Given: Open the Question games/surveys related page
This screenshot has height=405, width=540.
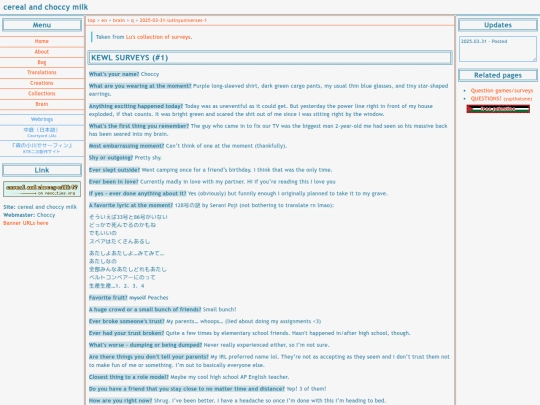Looking at the screenshot, I should 502,91.
